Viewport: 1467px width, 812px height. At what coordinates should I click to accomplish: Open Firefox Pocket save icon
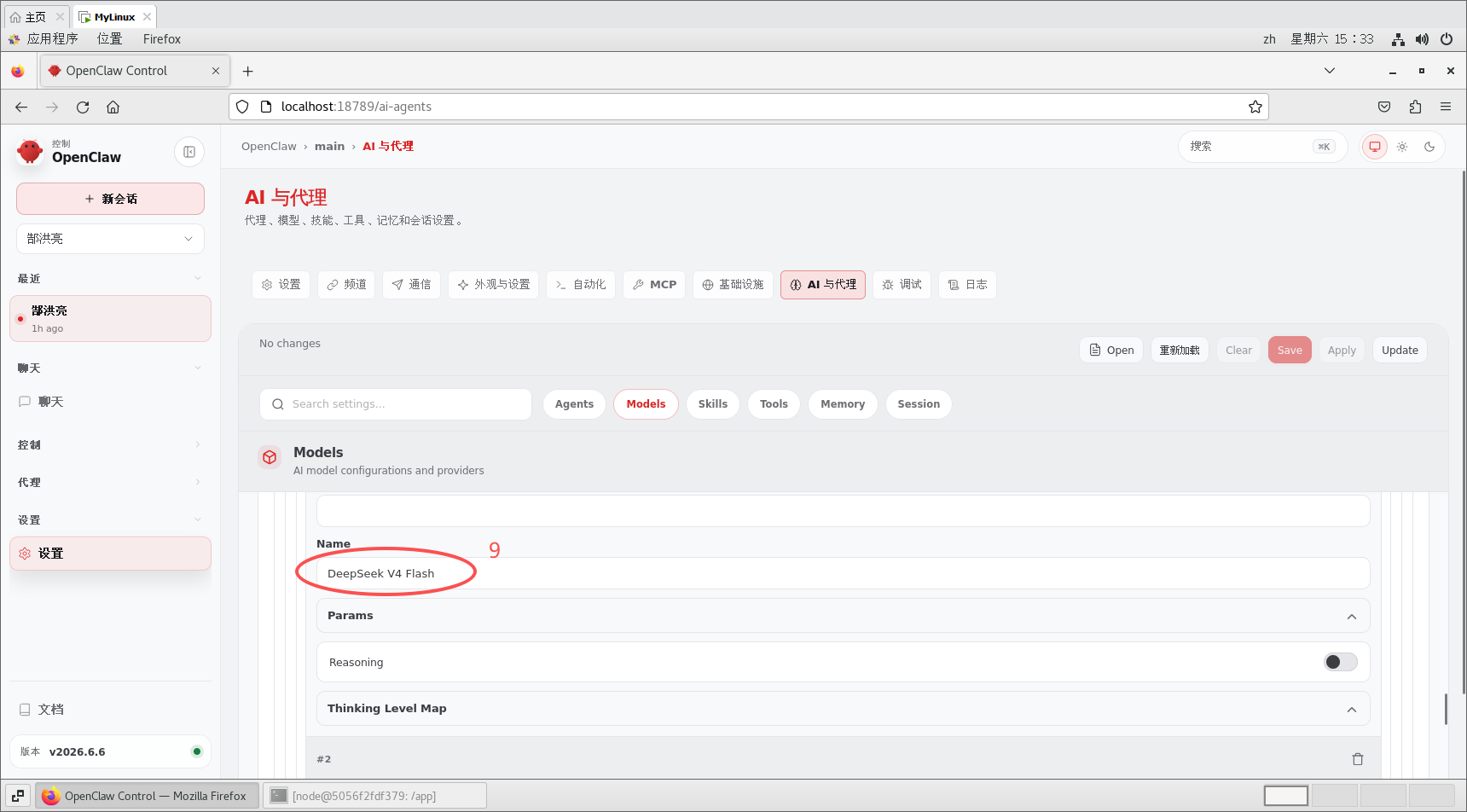pyautogui.click(x=1384, y=107)
